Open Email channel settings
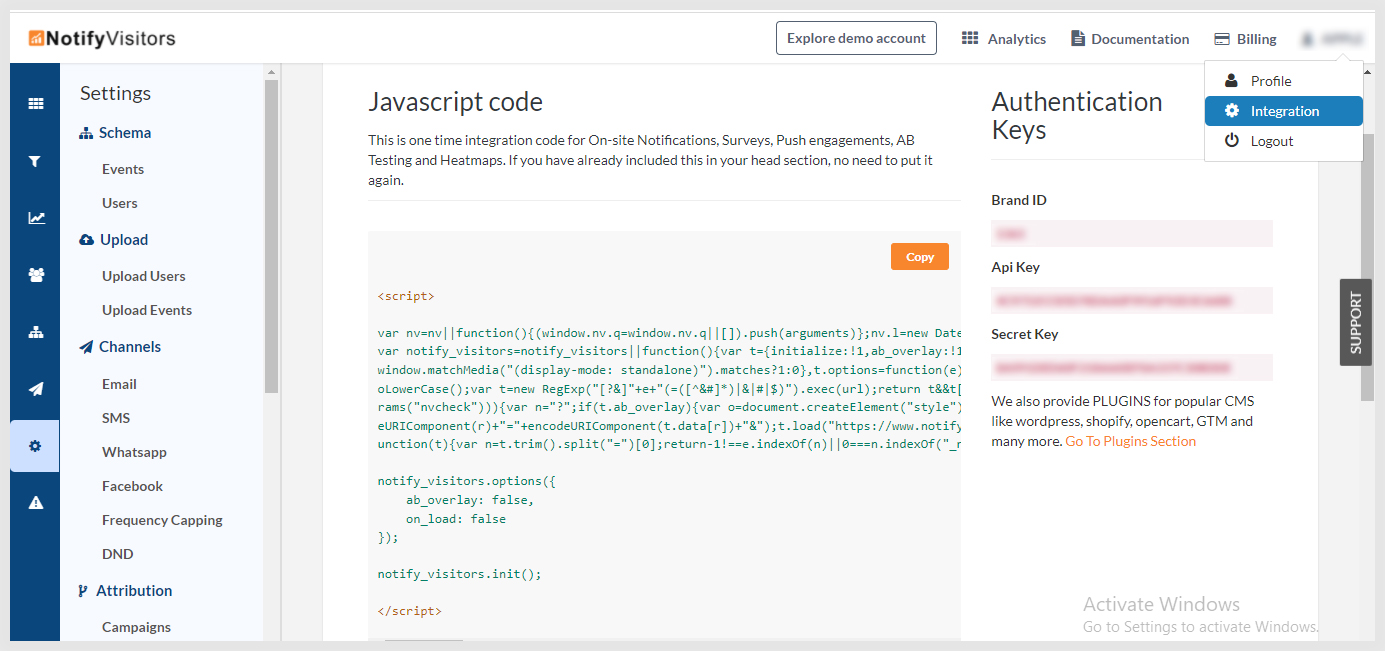1385x651 pixels. (x=119, y=384)
